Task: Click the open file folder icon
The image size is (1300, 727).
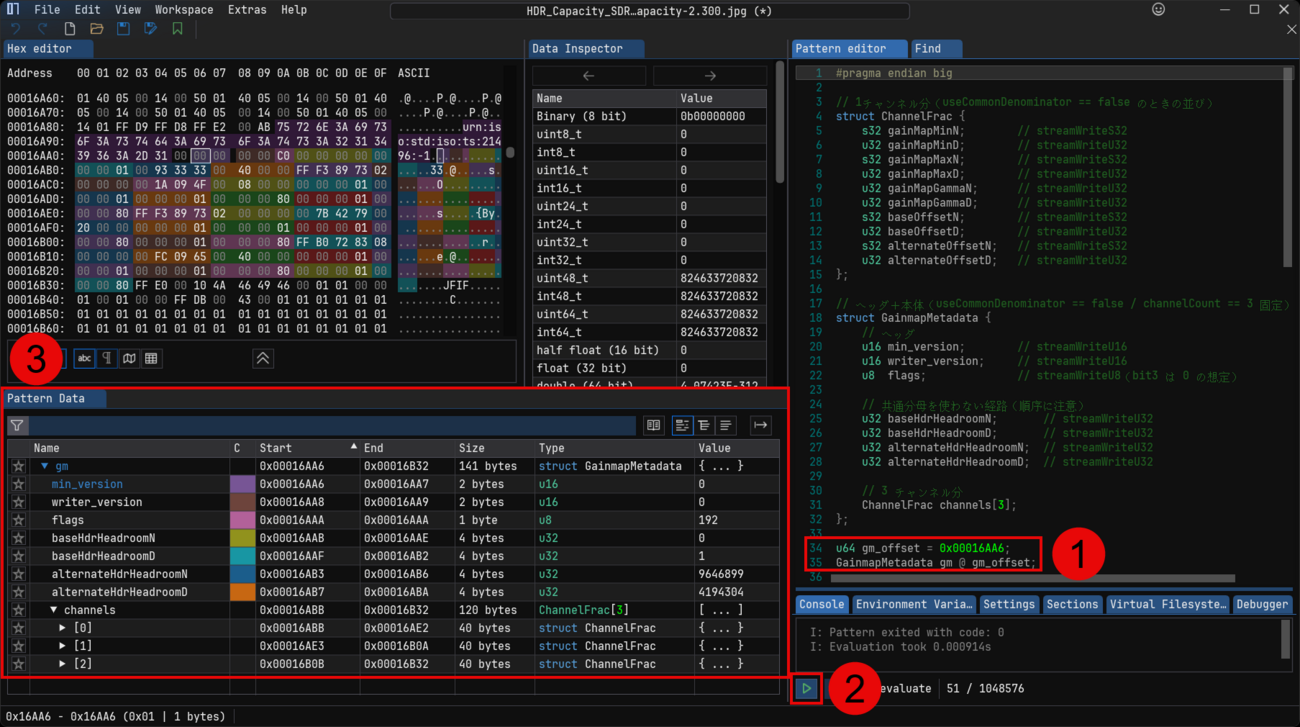Action: (96, 29)
